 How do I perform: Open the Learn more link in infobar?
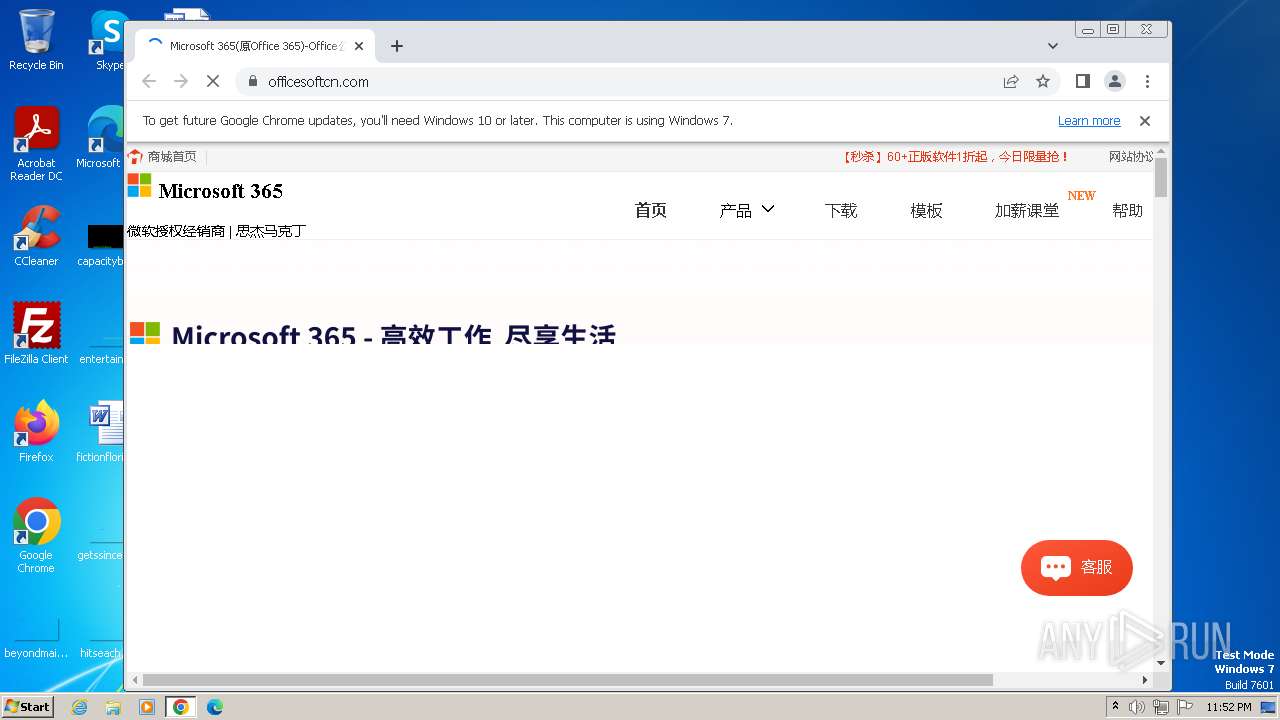click(x=1089, y=121)
